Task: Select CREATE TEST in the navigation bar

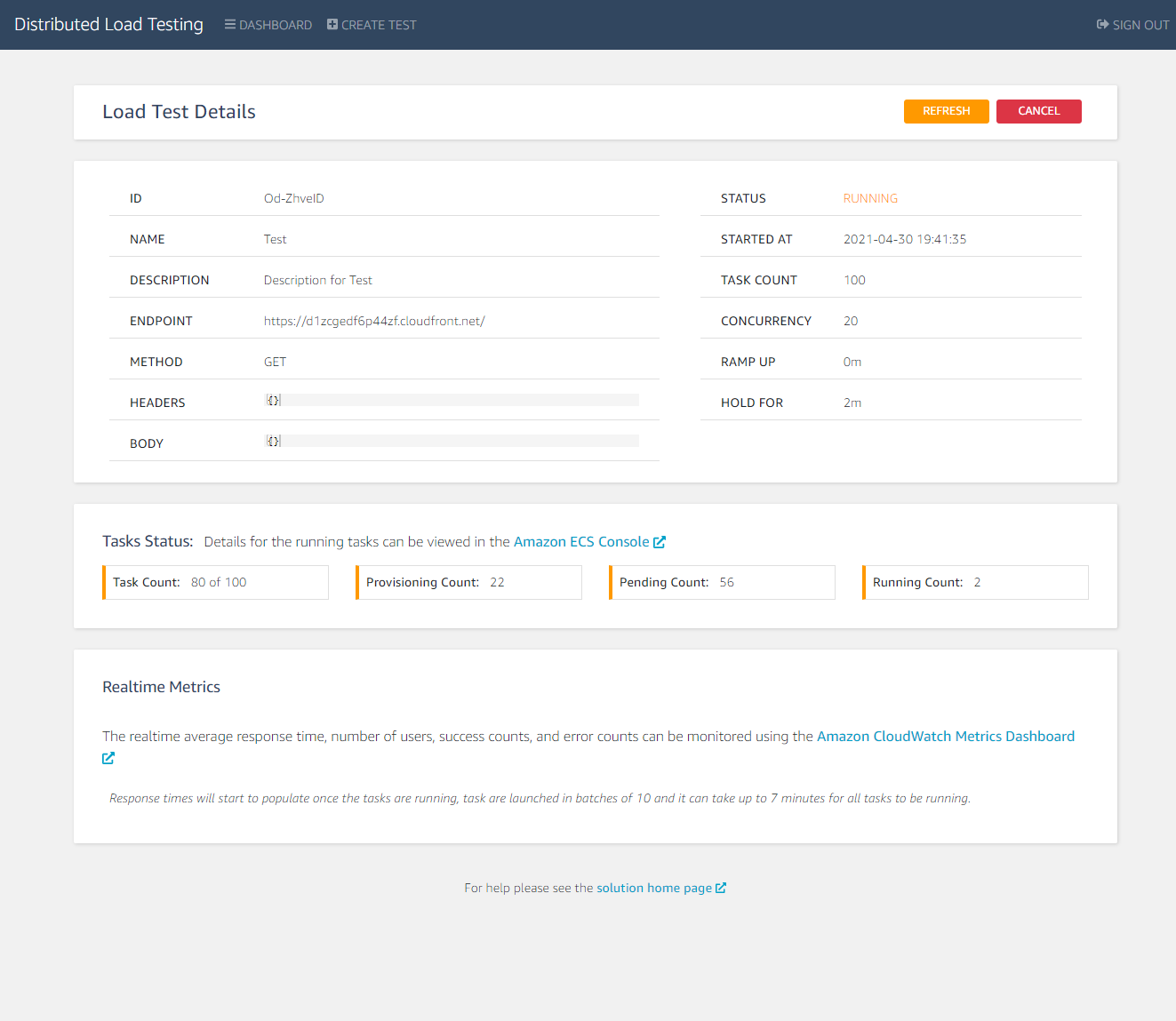Action: click(x=378, y=24)
